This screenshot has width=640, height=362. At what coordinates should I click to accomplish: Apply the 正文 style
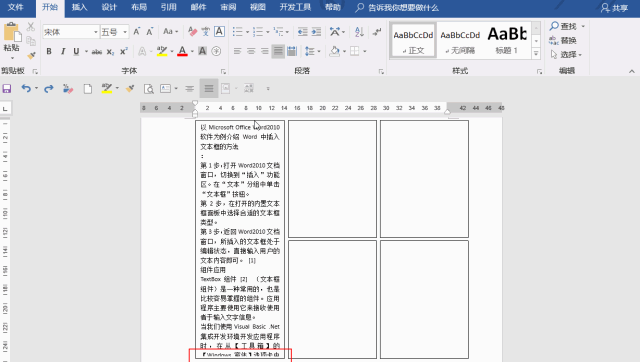[413, 40]
